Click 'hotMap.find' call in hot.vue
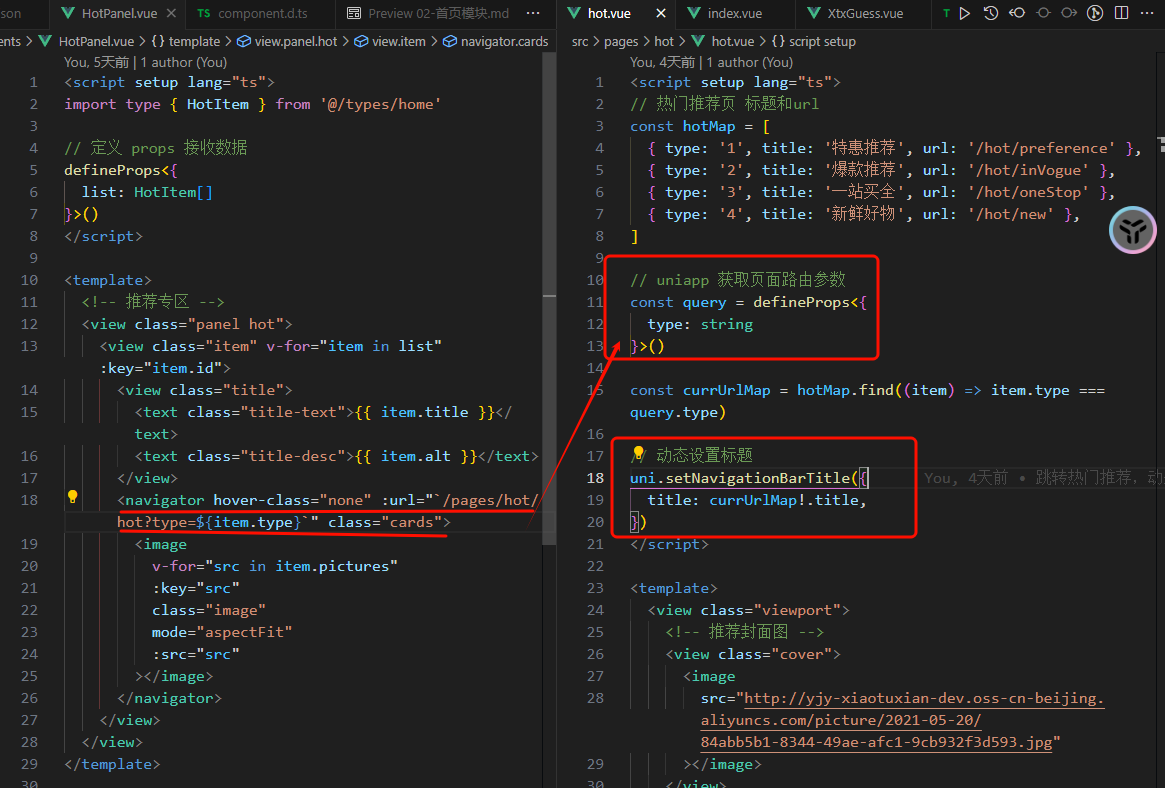 coord(846,390)
